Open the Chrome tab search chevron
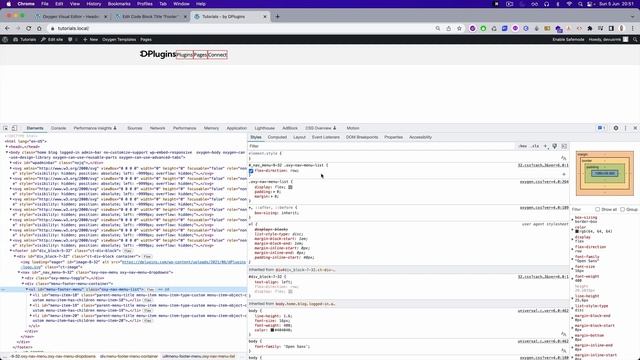Image resolution: width=640 pixels, height=360 pixels. (x=633, y=17)
